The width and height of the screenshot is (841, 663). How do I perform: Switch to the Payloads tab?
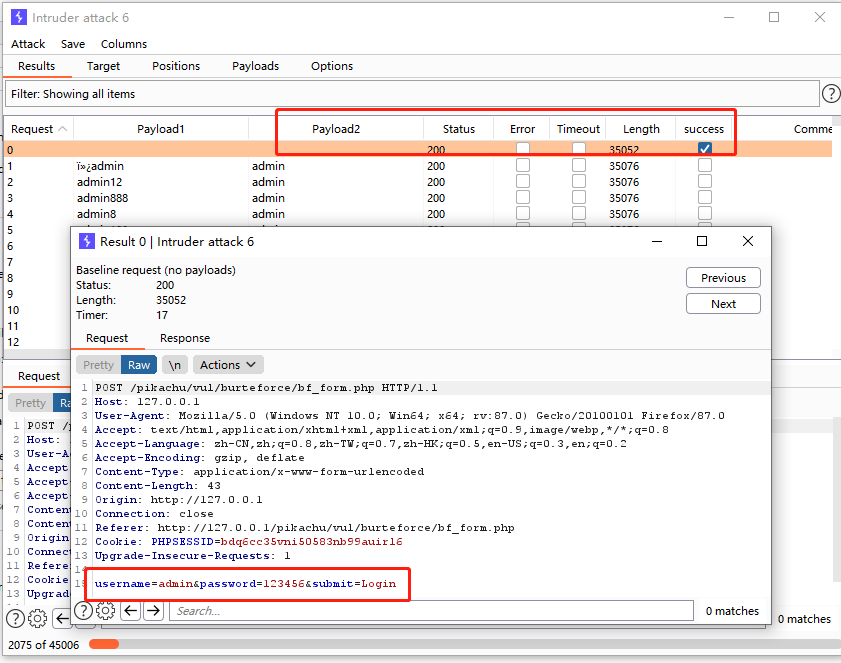[x=255, y=65]
